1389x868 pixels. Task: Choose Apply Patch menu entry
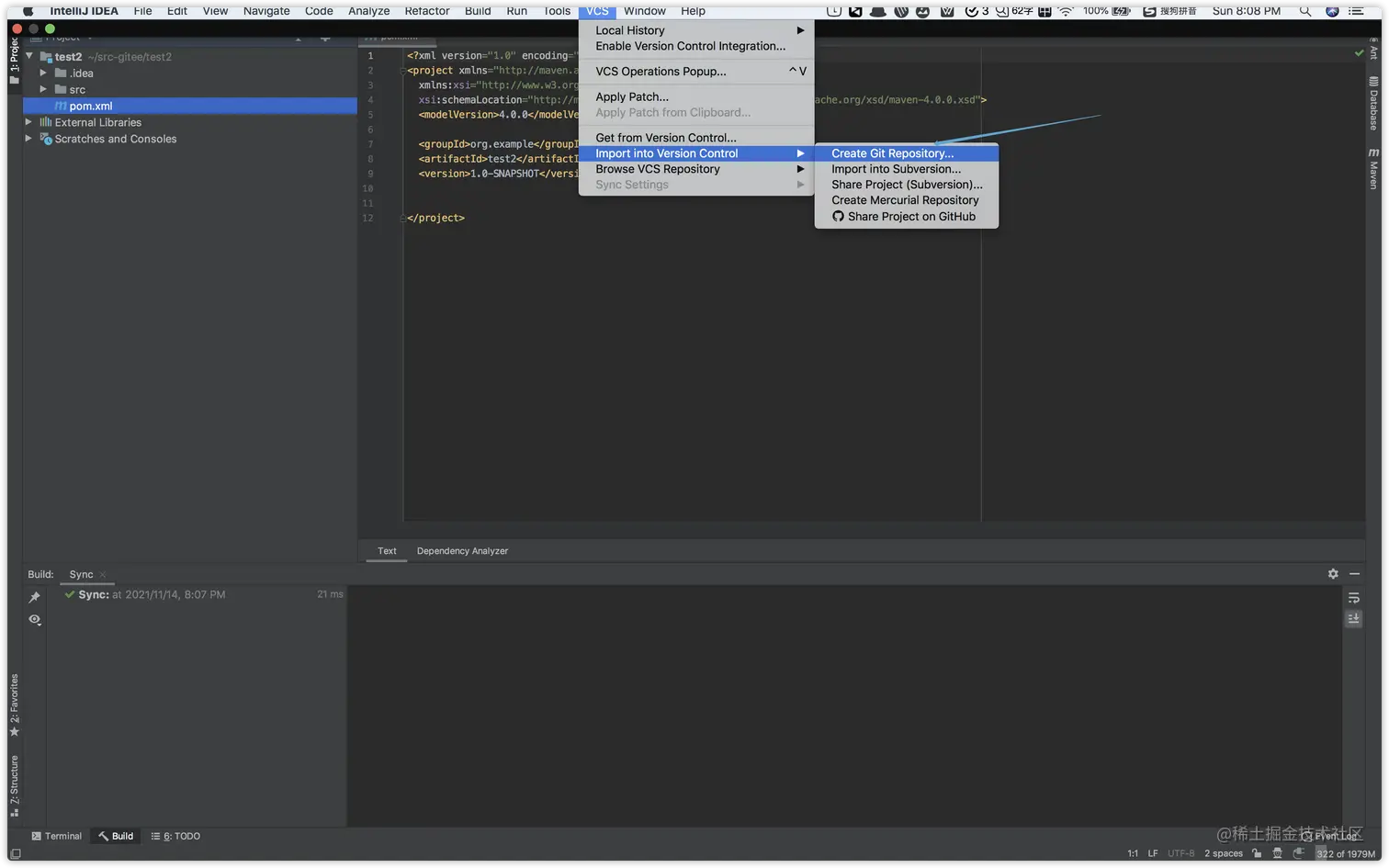[x=696, y=97]
